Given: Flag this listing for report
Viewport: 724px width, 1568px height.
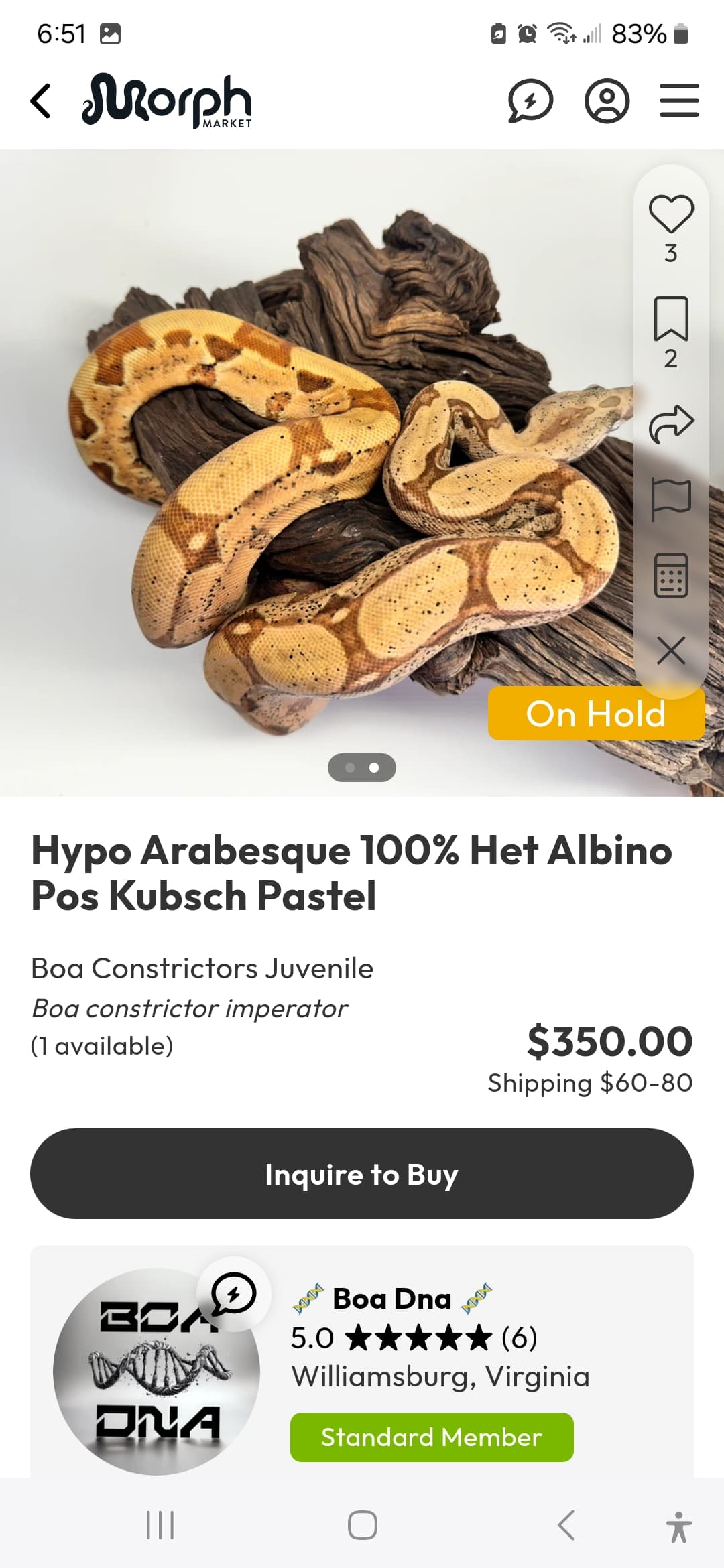Looking at the screenshot, I should 671,500.
